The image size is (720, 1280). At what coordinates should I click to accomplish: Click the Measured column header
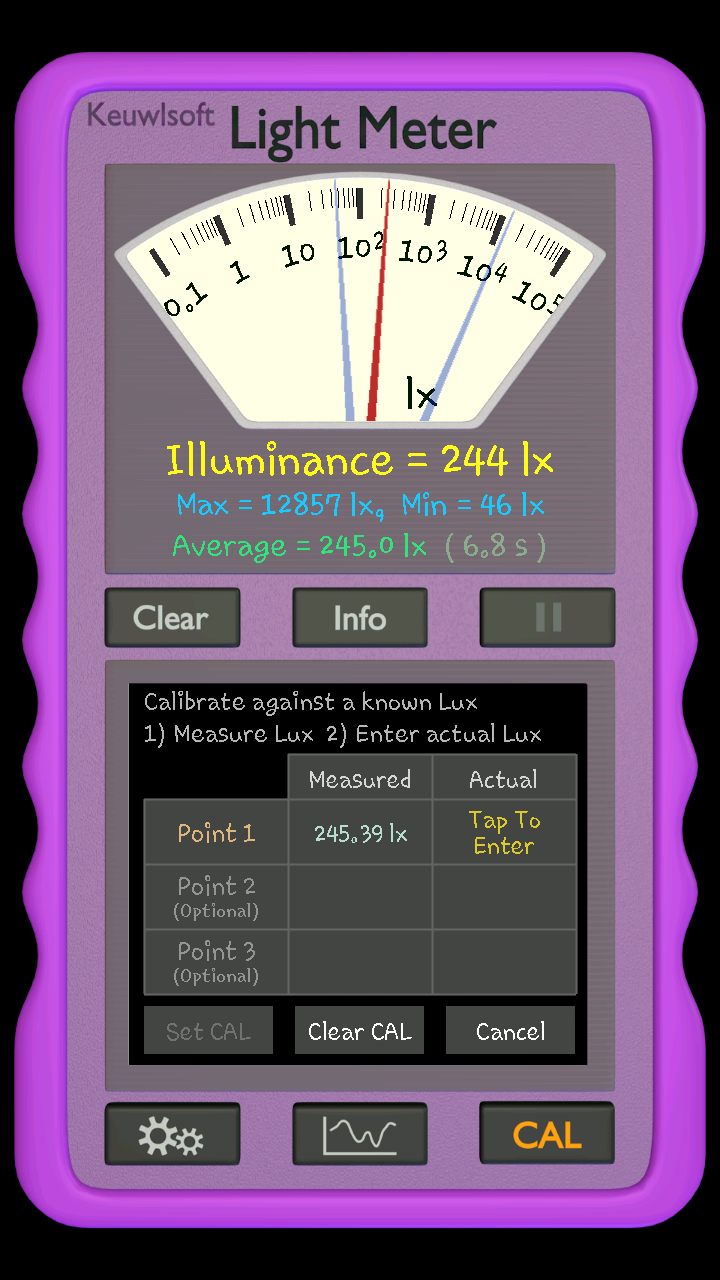click(x=360, y=779)
